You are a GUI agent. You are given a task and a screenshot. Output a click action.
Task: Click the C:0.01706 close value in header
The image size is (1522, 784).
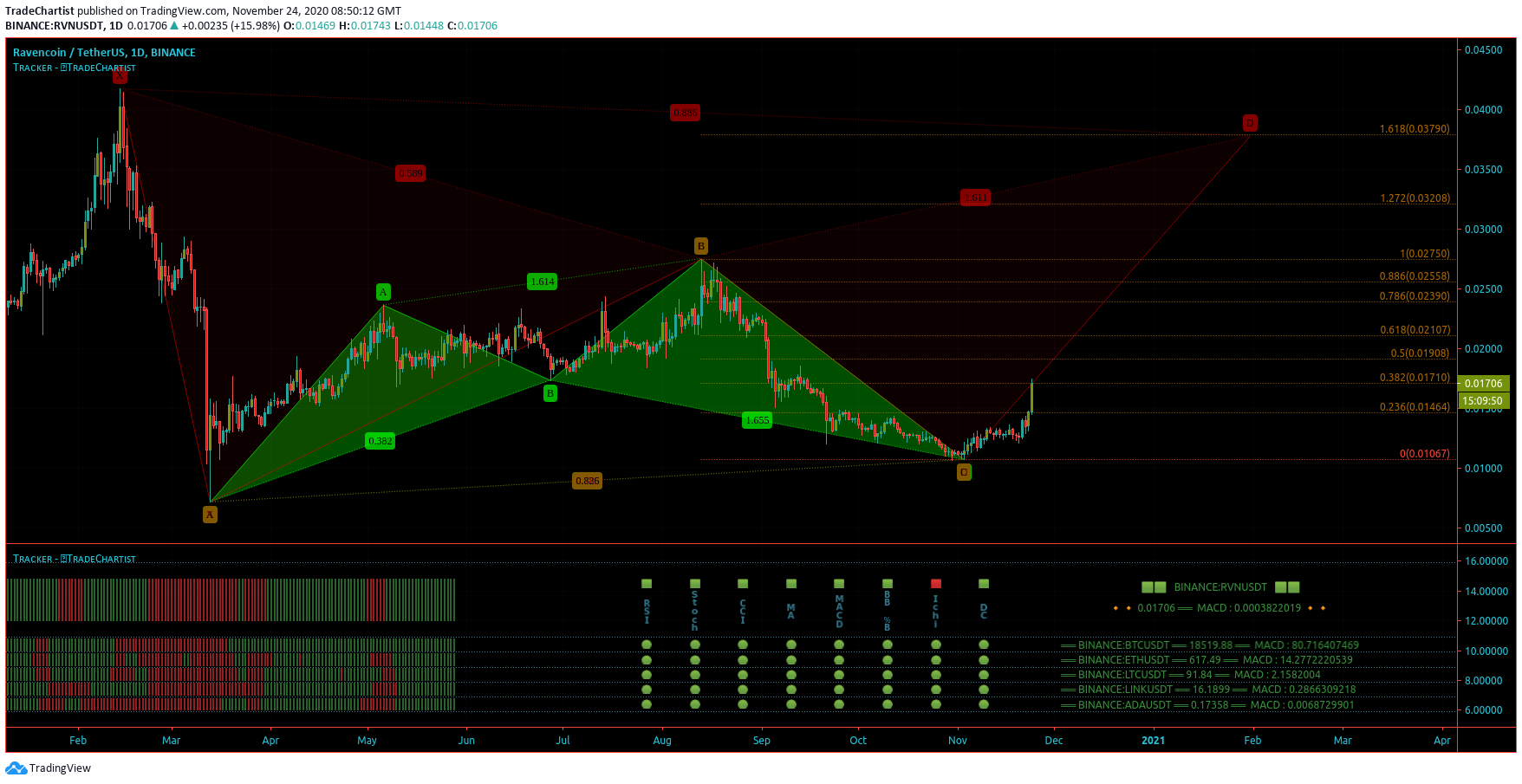[472, 26]
